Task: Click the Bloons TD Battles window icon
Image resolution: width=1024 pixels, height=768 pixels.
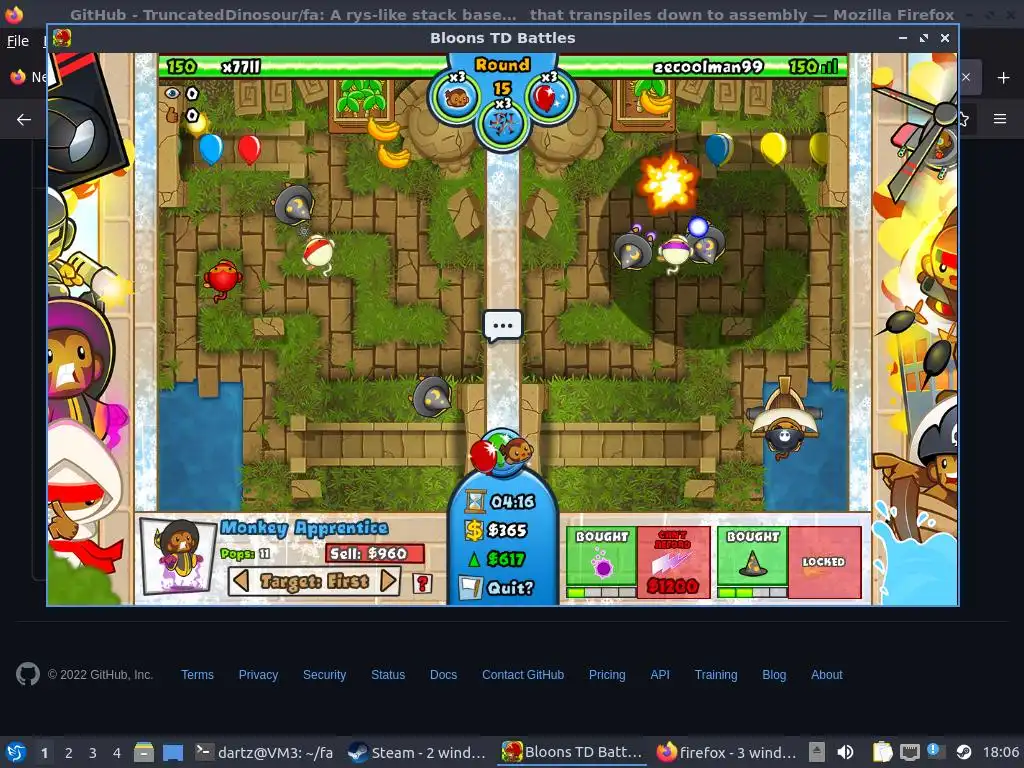Action: pos(62,39)
